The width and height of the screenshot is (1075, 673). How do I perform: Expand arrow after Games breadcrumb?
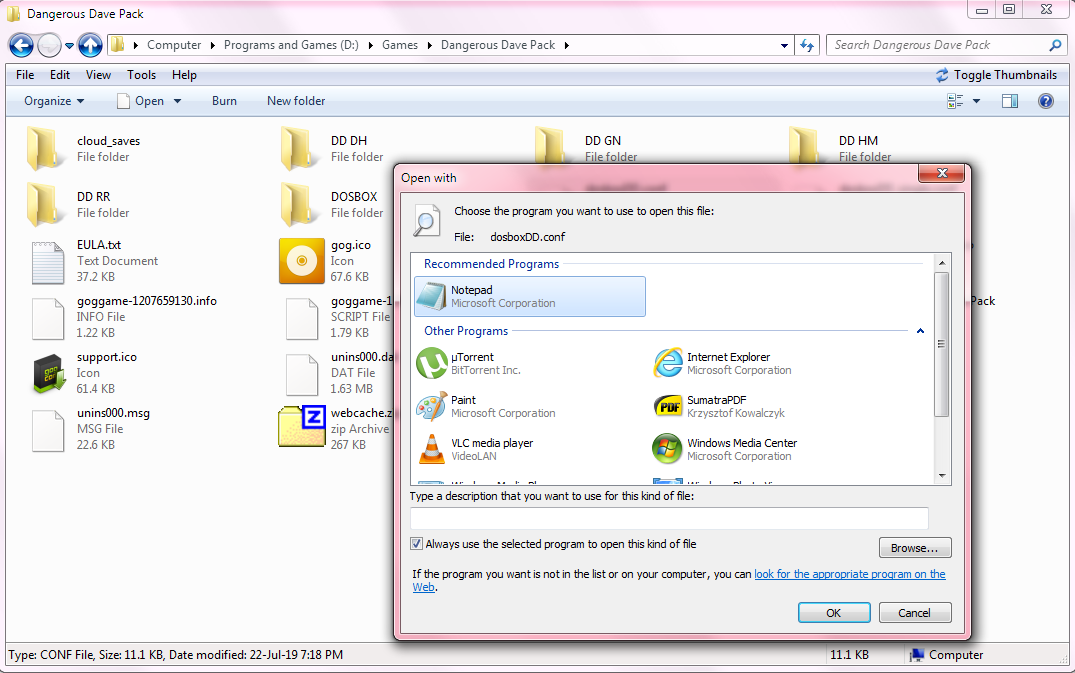click(429, 45)
